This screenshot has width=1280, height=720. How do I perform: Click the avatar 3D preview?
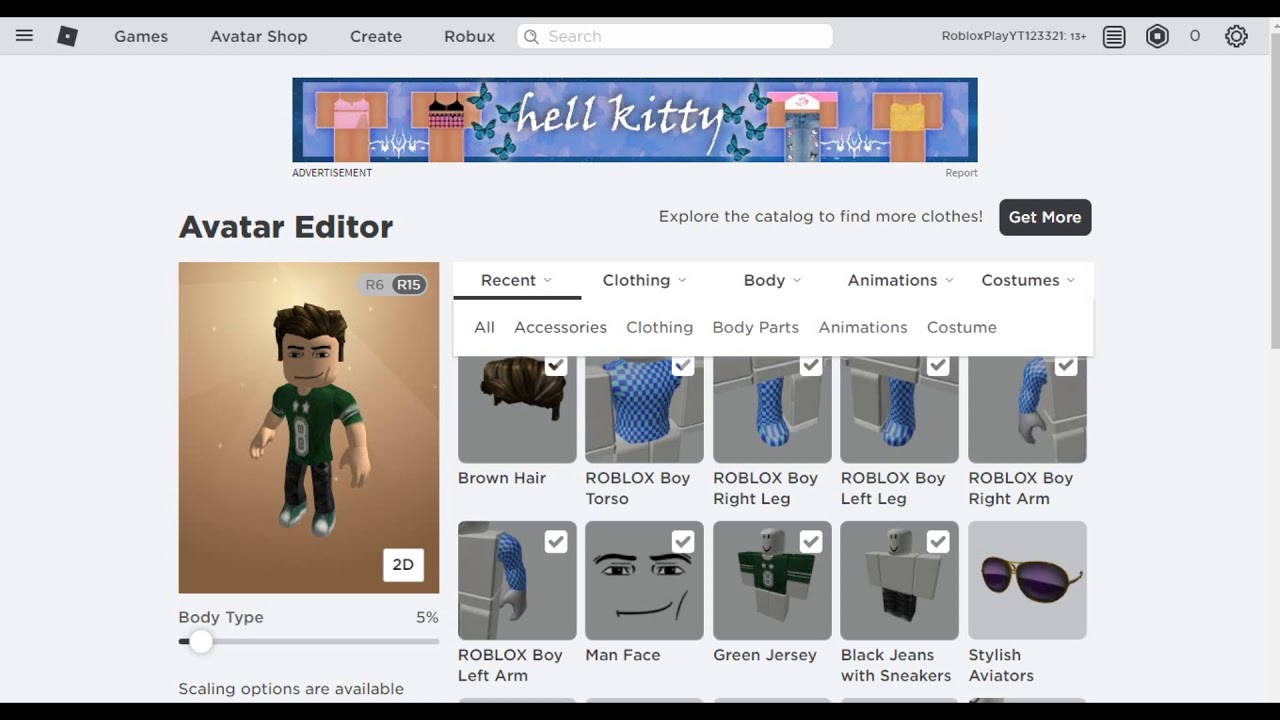[x=309, y=428]
